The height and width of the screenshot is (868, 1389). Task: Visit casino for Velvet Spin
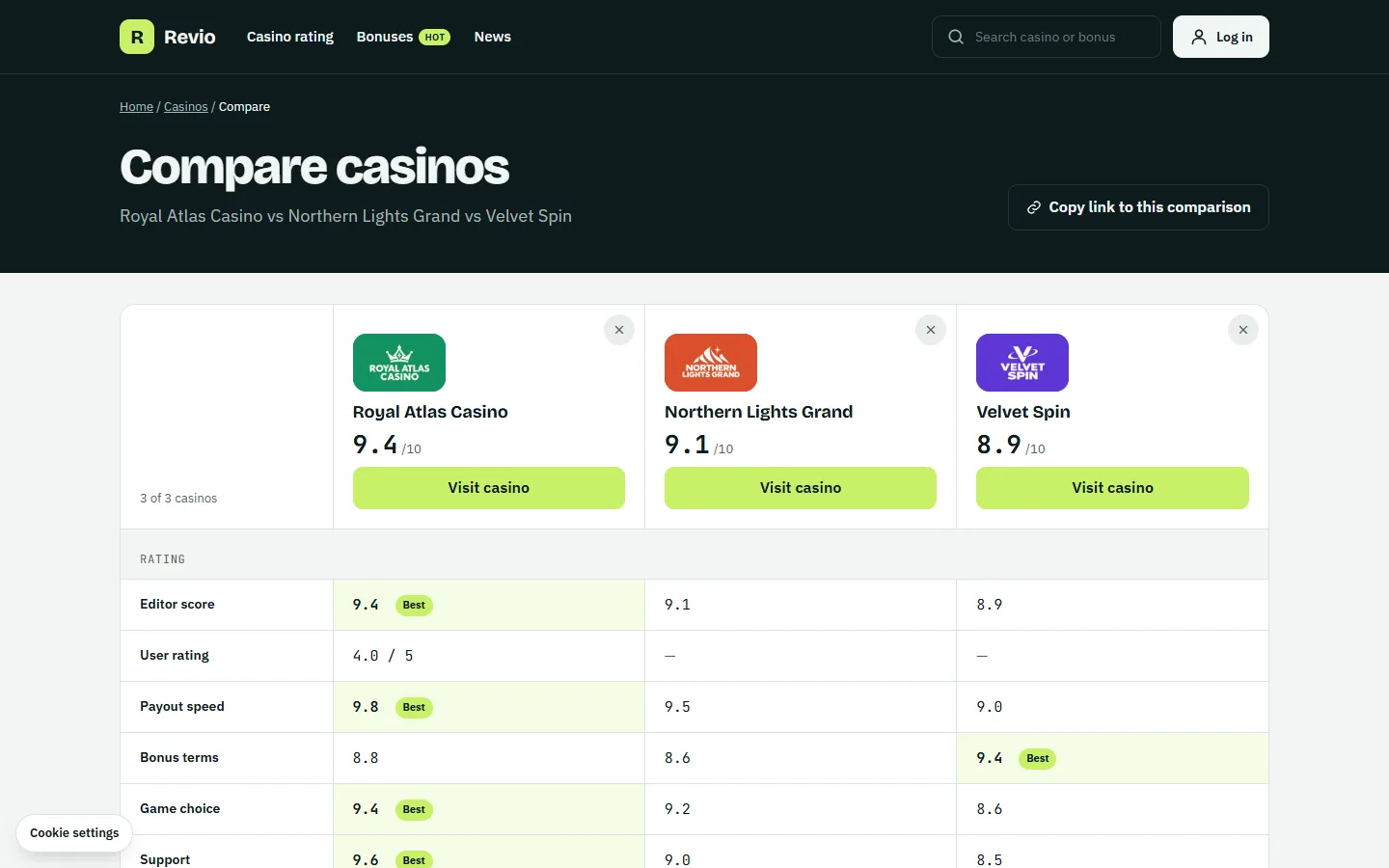[1112, 488]
